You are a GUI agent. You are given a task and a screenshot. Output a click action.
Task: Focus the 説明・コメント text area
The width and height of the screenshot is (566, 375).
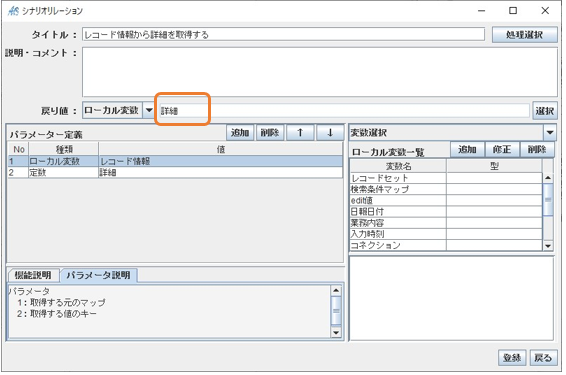tap(320, 72)
